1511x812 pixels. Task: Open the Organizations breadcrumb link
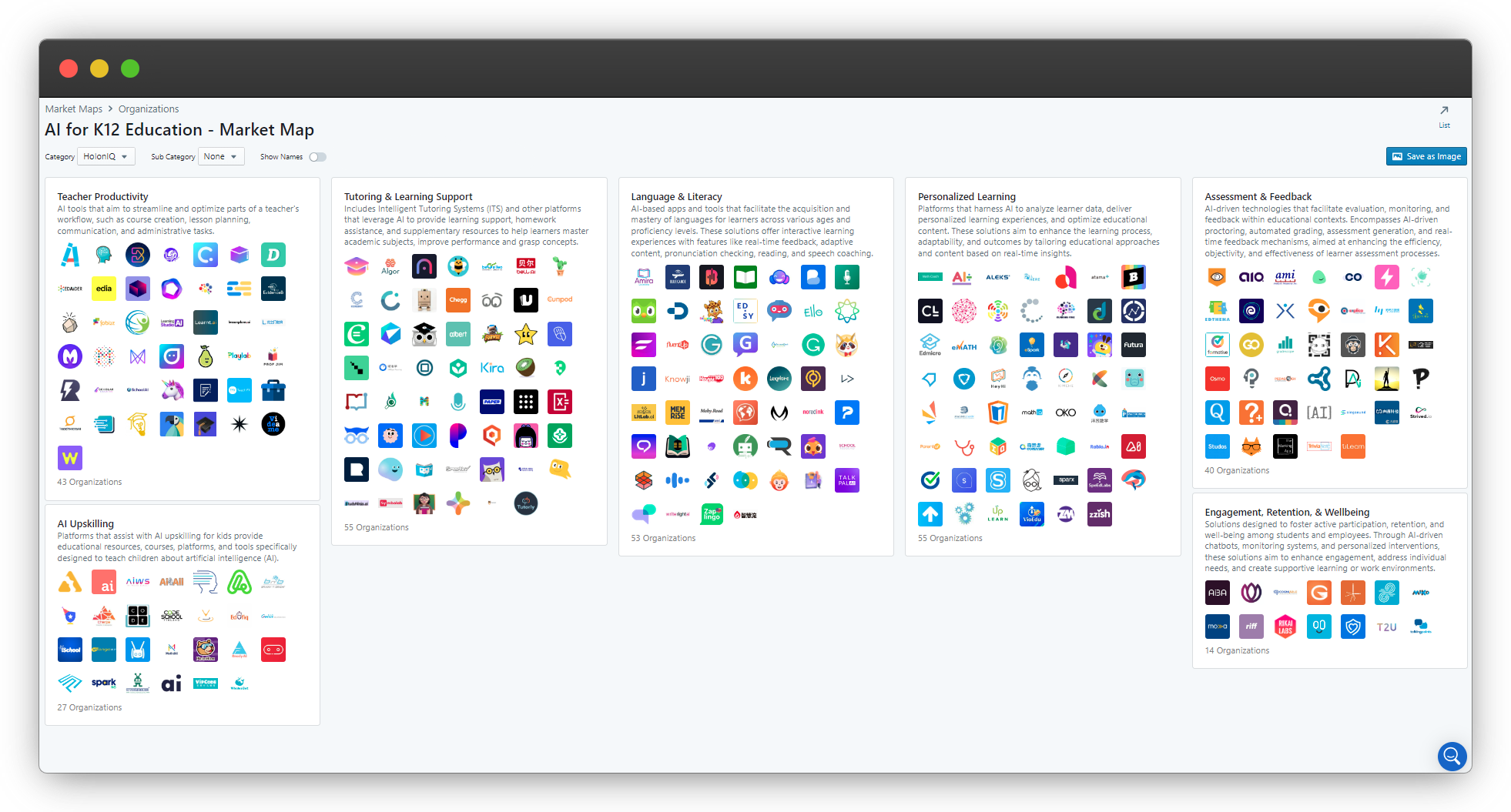[149, 109]
